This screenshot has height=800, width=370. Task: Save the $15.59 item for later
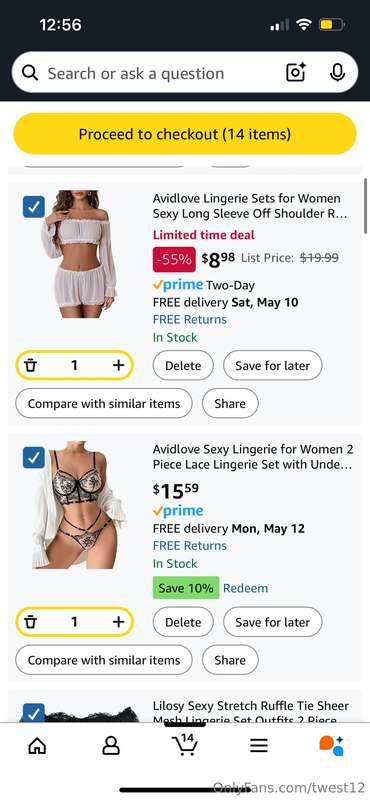273,622
